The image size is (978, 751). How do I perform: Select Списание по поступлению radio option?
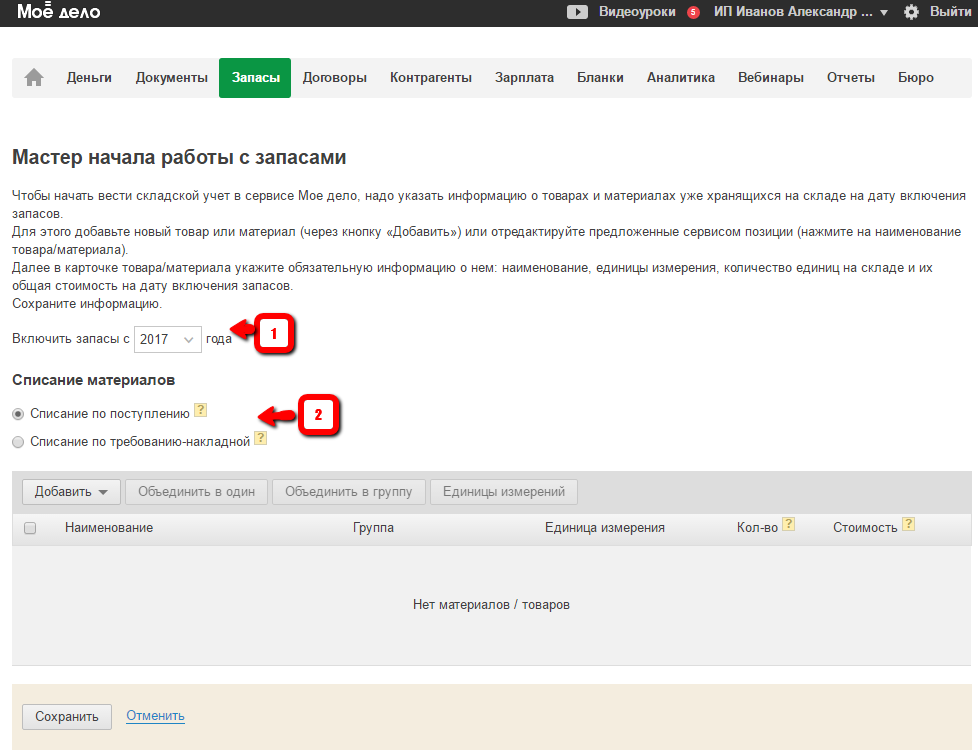coord(18,413)
